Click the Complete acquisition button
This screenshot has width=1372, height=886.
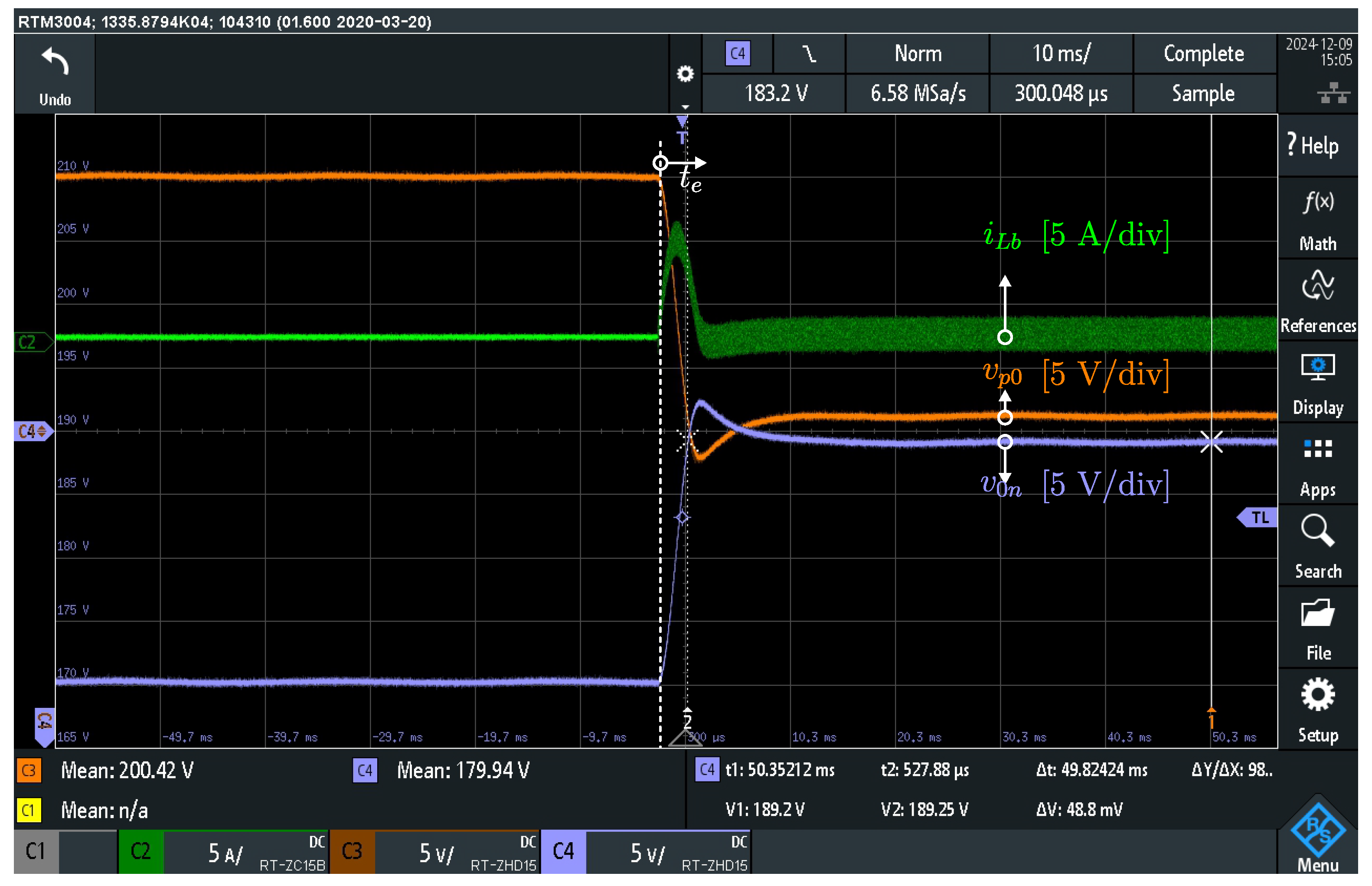(1204, 54)
